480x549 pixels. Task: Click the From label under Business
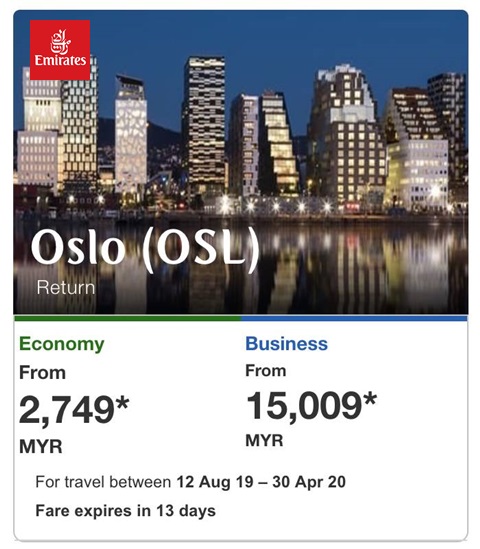coord(266,370)
